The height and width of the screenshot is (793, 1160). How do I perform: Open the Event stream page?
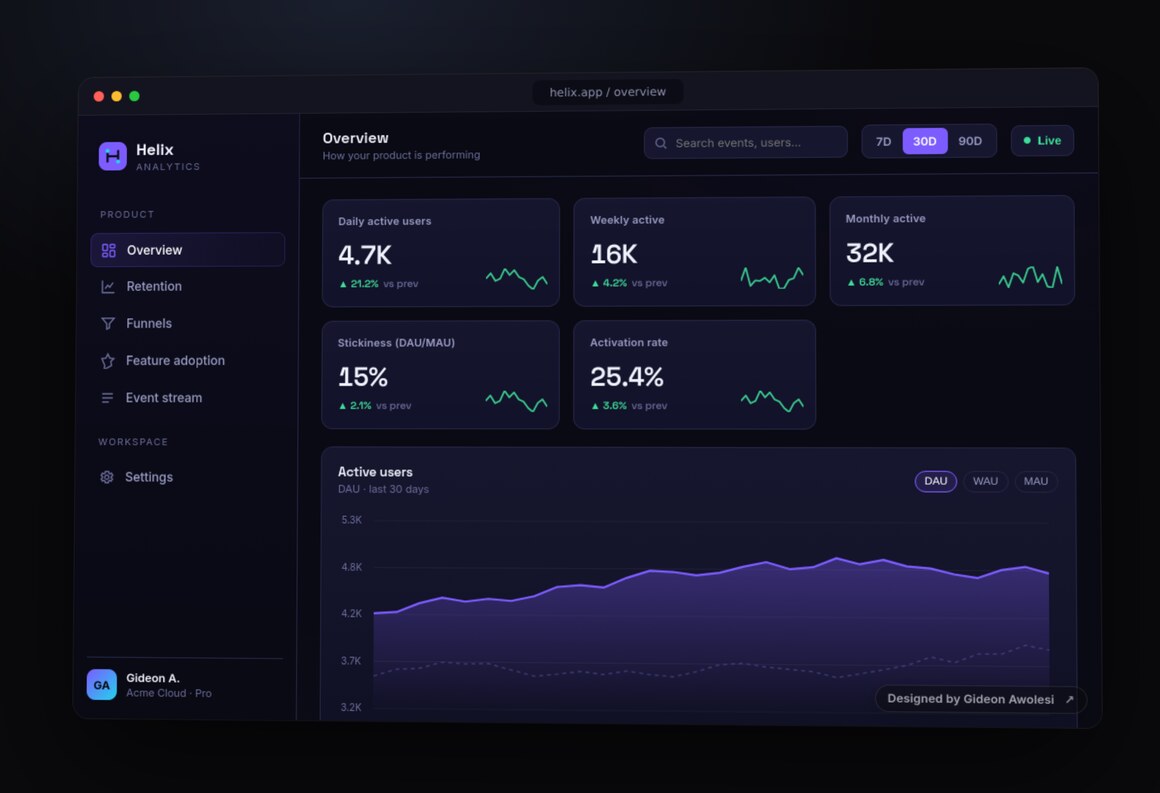[x=187, y=398]
